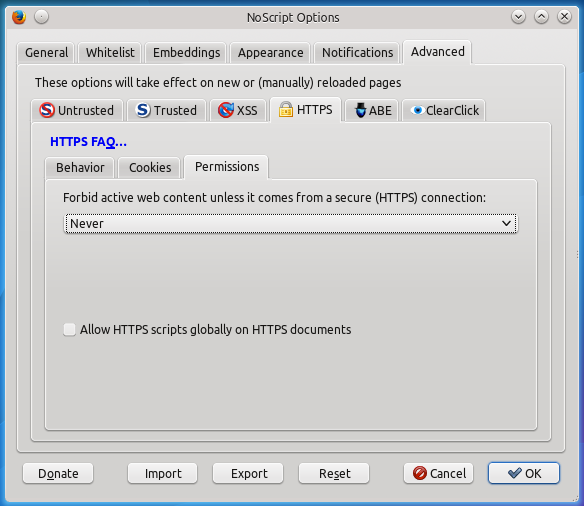Confirm settings with the OK button
This screenshot has height=506, width=584.
pyautogui.click(x=524, y=473)
